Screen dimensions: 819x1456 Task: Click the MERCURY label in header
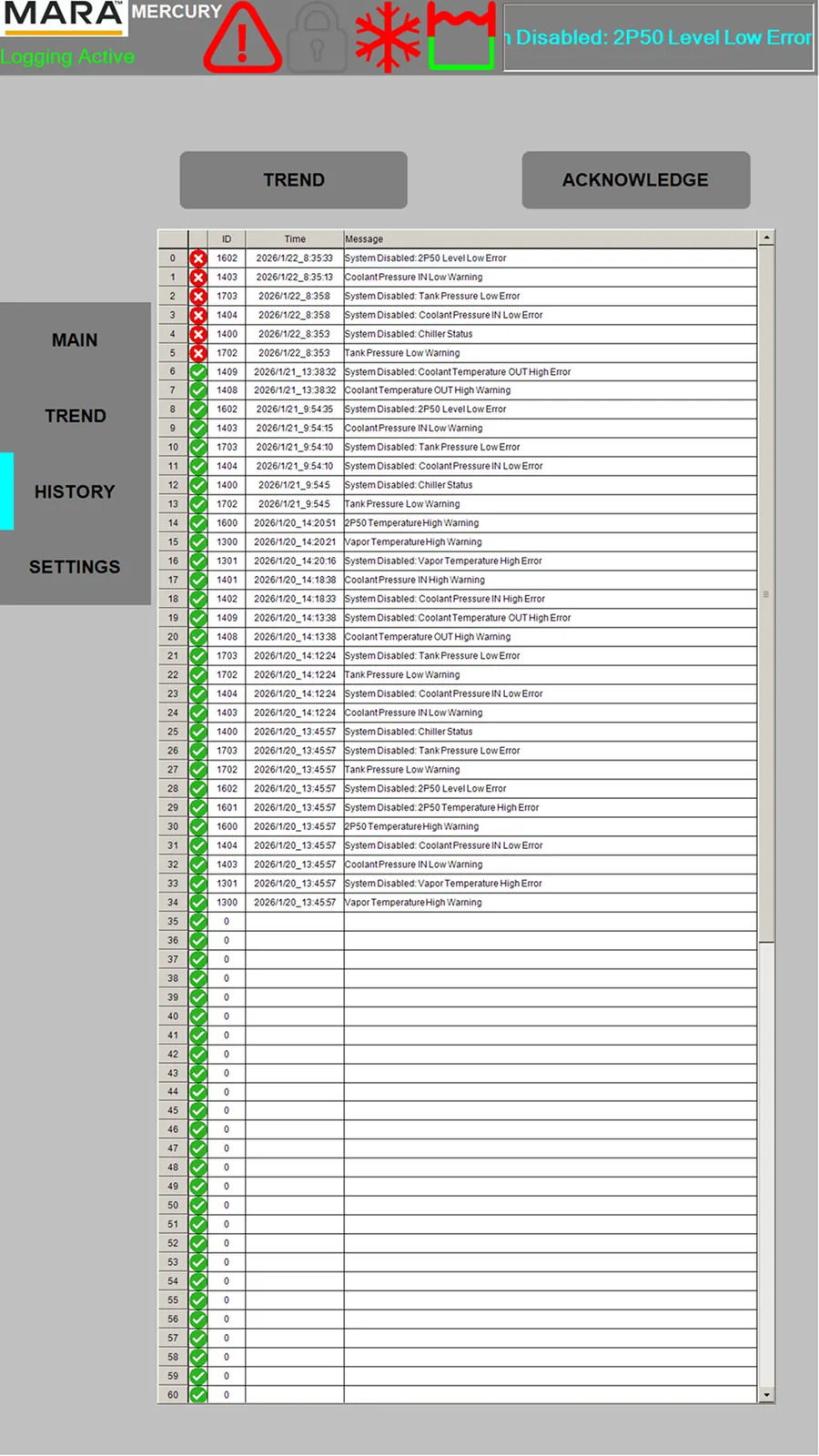[x=177, y=12]
